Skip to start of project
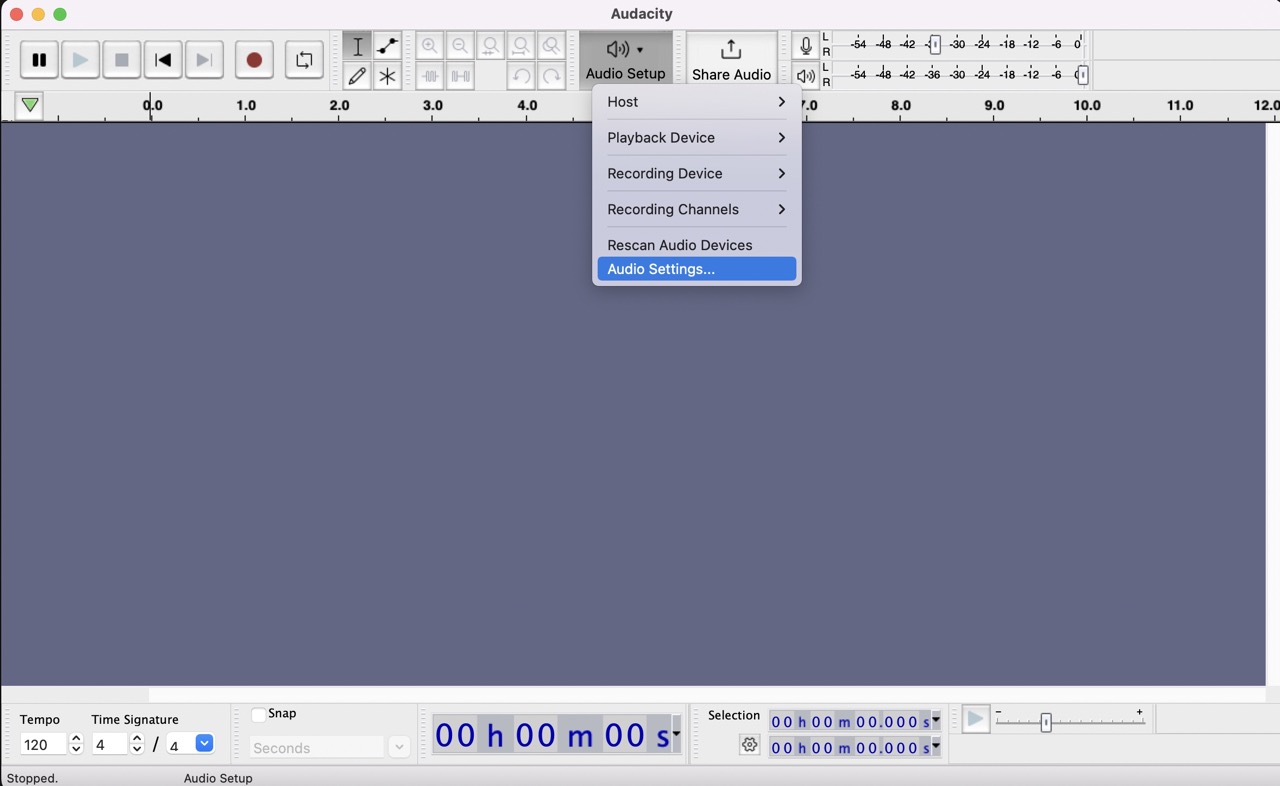 (x=163, y=60)
